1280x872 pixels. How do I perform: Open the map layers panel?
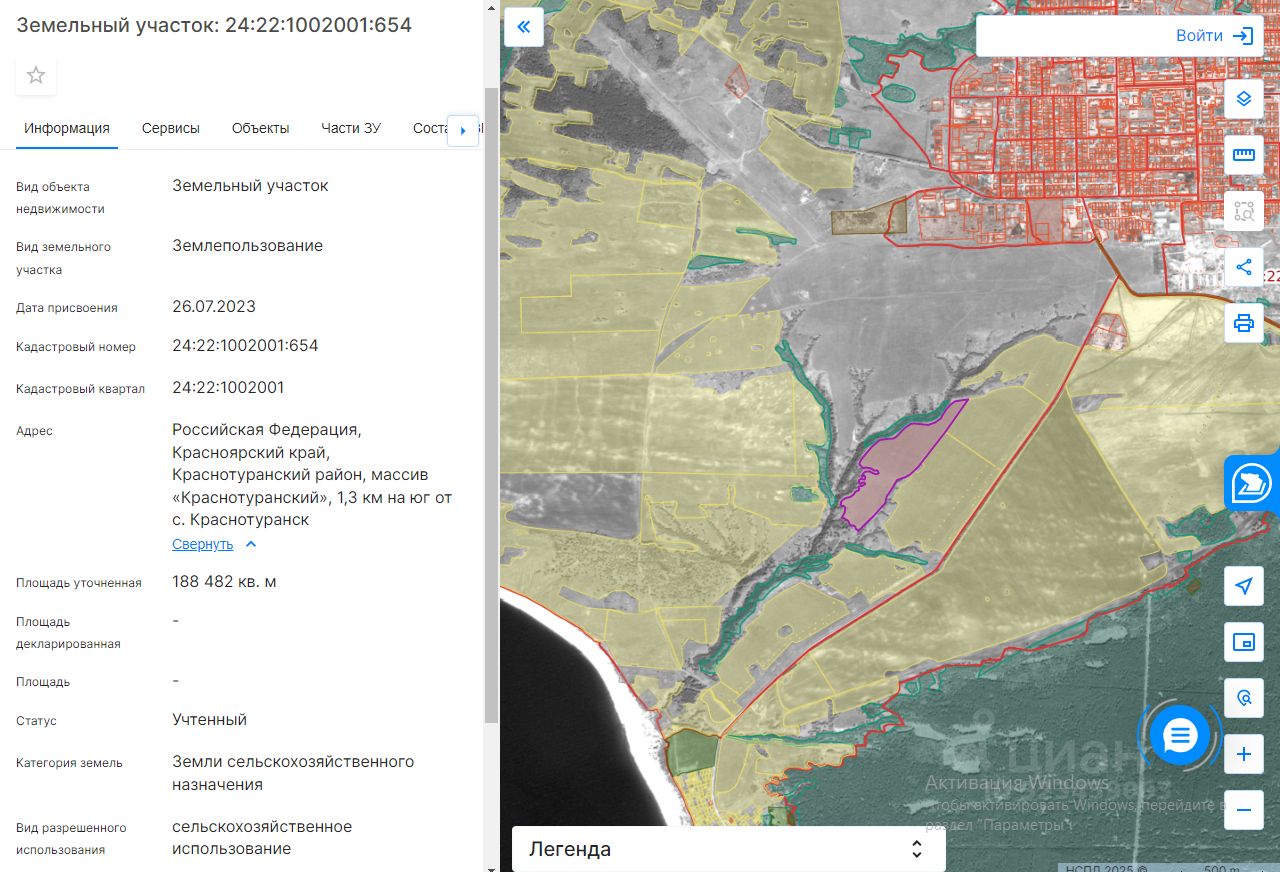point(1244,99)
